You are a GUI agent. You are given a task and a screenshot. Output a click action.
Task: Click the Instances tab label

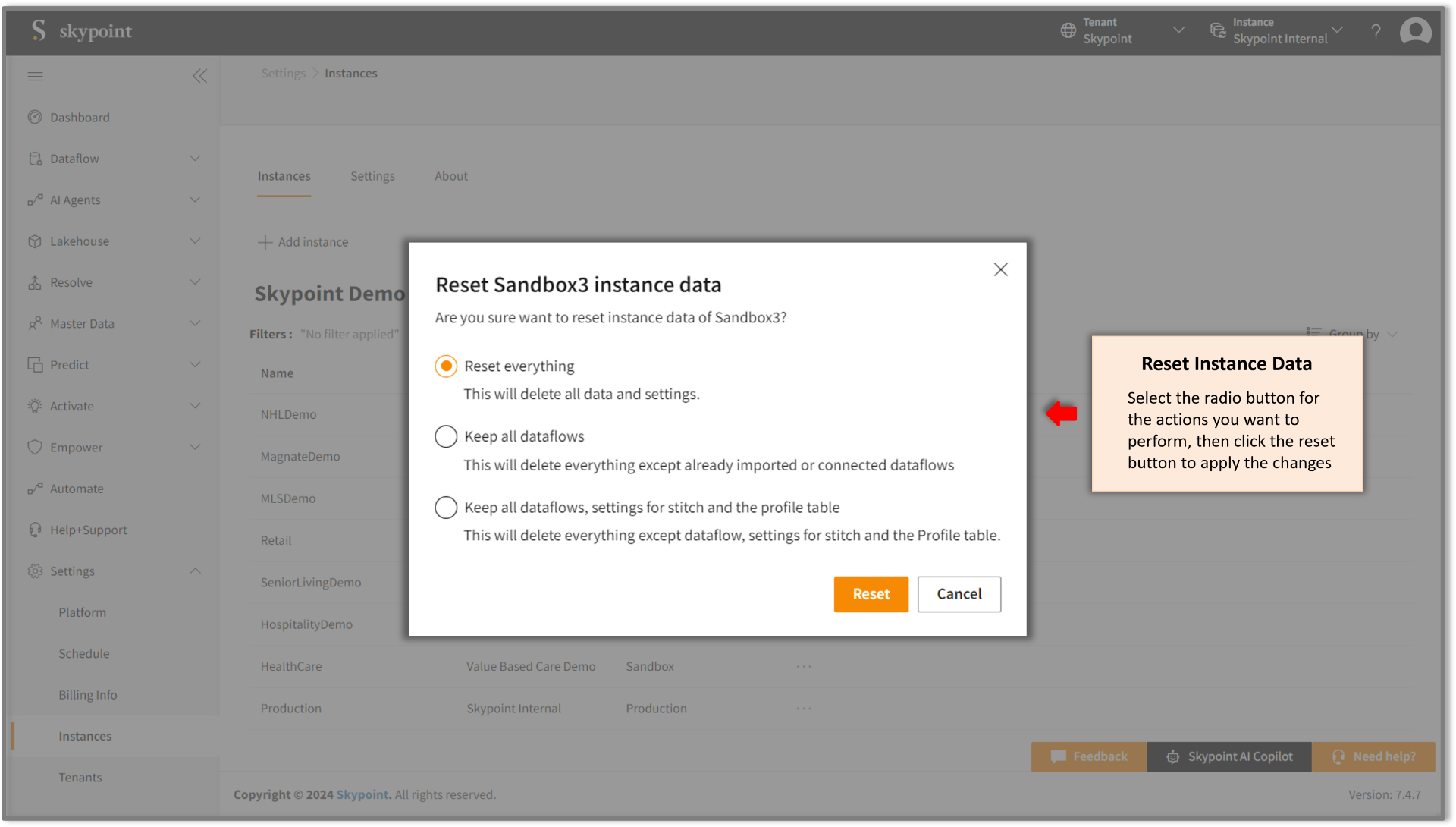pos(284,175)
